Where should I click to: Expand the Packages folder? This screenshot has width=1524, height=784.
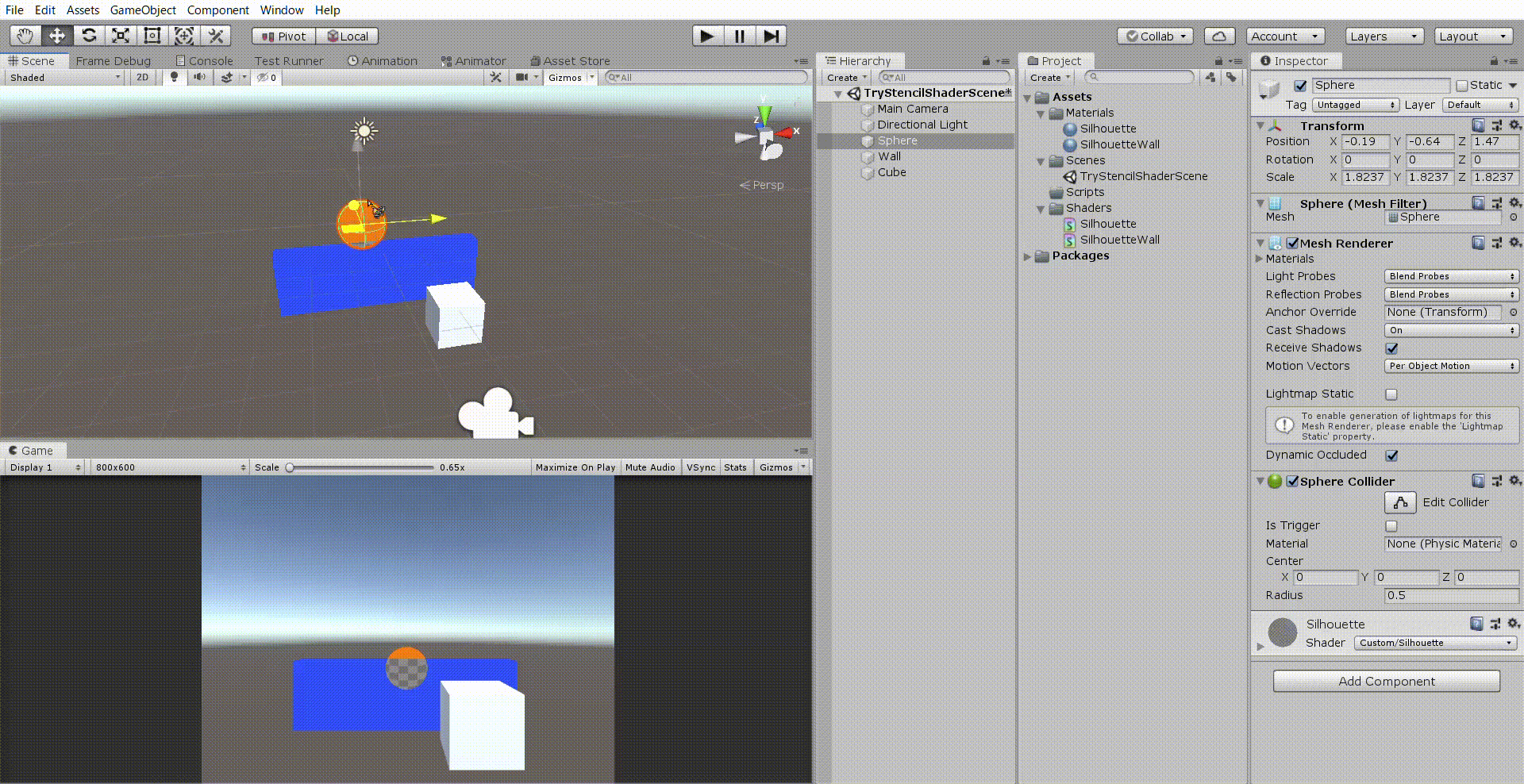point(1027,256)
